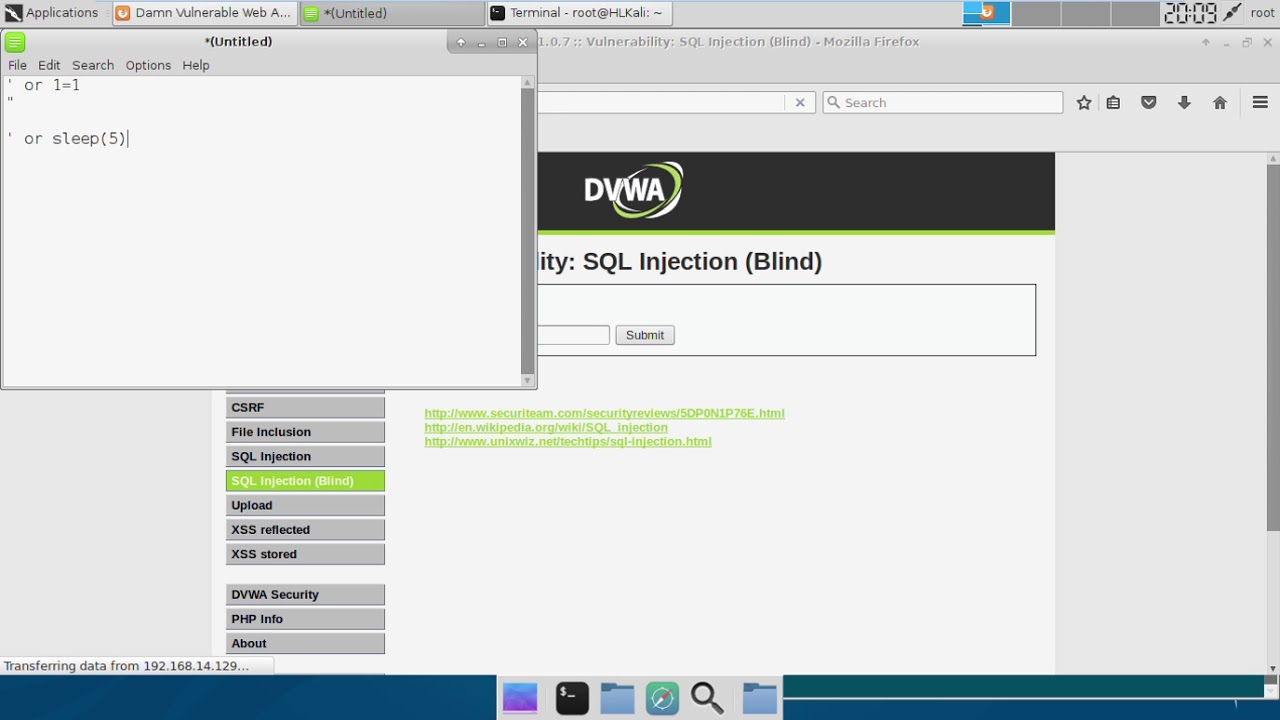Image resolution: width=1280 pixels, height=720 pixels.
Task: Open the CSRF page in the DVWA sidebar
Action: [305, 407]
